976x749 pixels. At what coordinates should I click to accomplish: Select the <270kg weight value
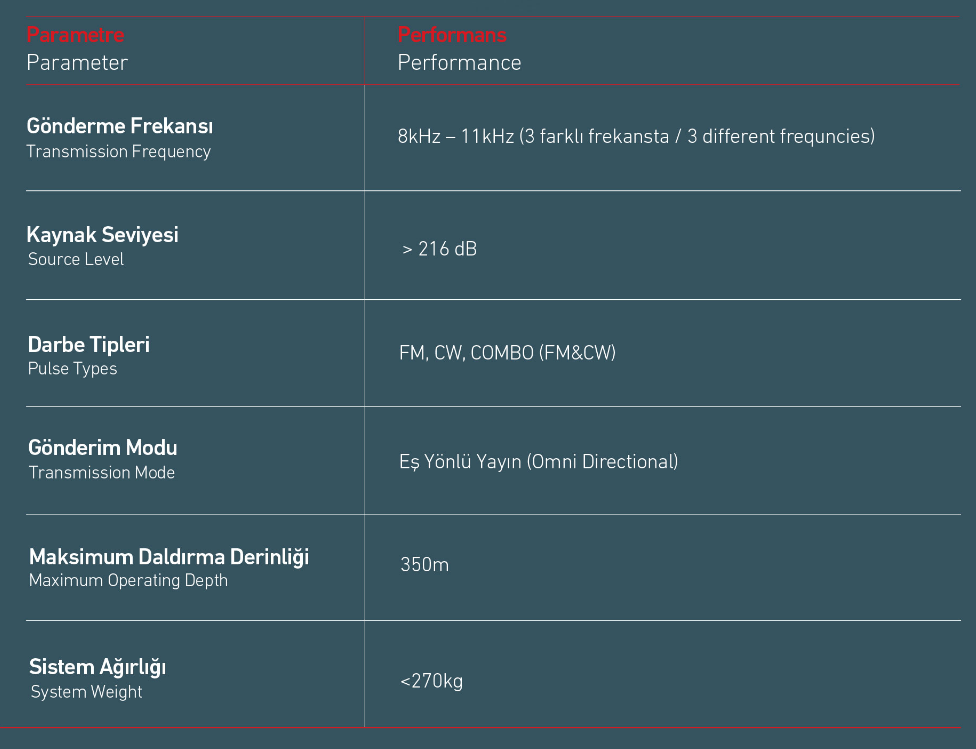tap(431, 682)
